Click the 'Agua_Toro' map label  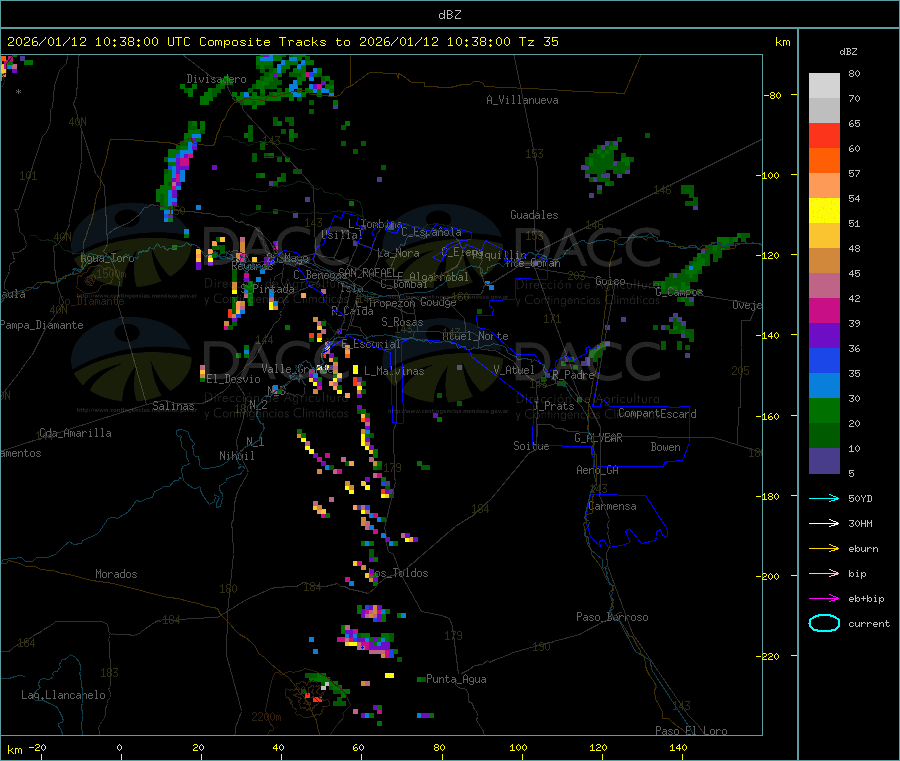[x=107, y=258]
